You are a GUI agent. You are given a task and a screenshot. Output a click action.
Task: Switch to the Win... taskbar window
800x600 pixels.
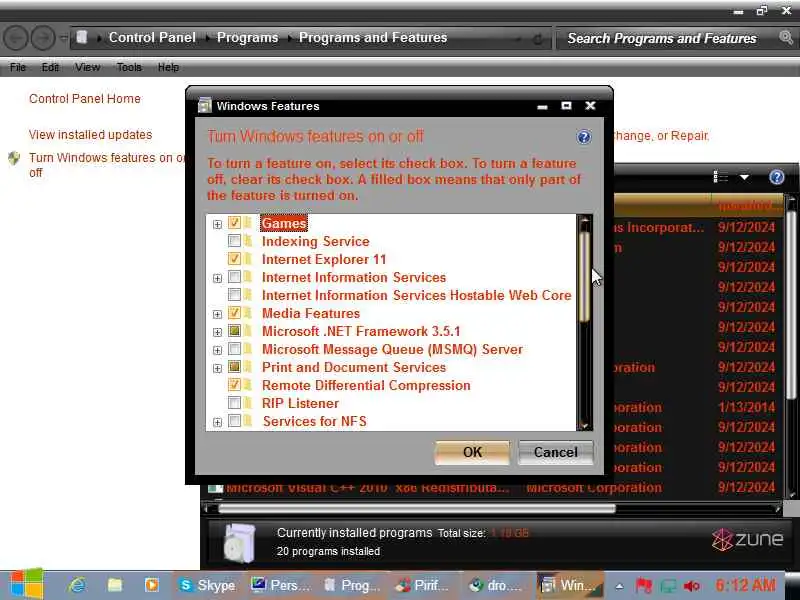click(570, 585)
